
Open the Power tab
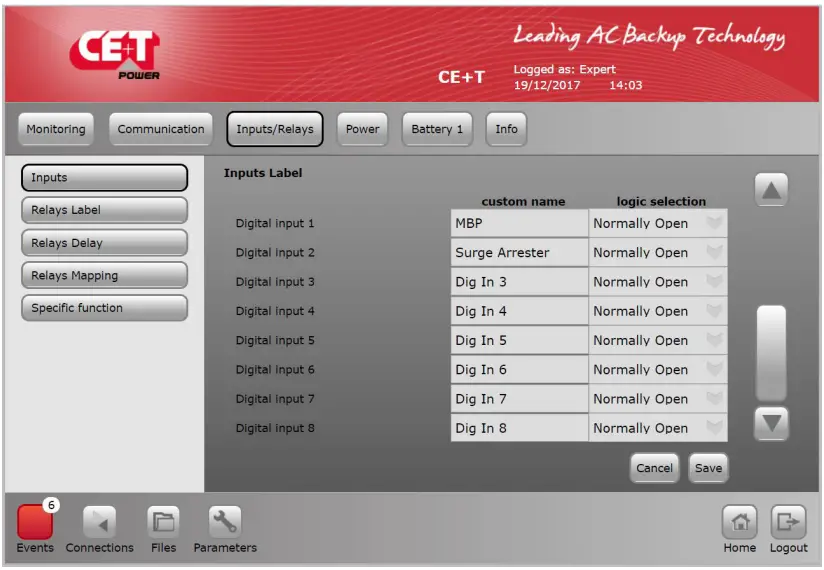click(x=363, y=129)
